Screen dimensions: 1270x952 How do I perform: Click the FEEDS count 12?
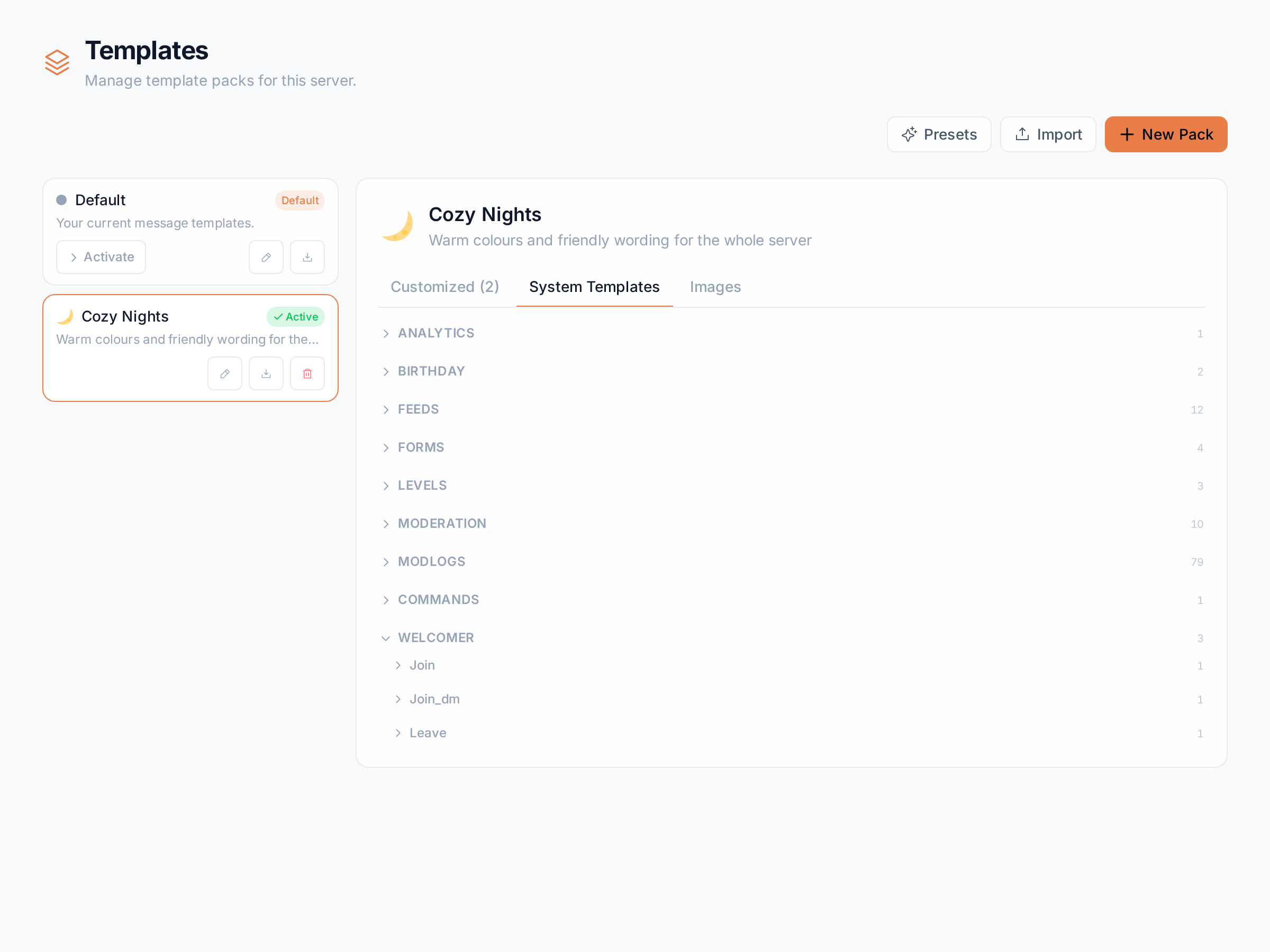point(1196,410)
